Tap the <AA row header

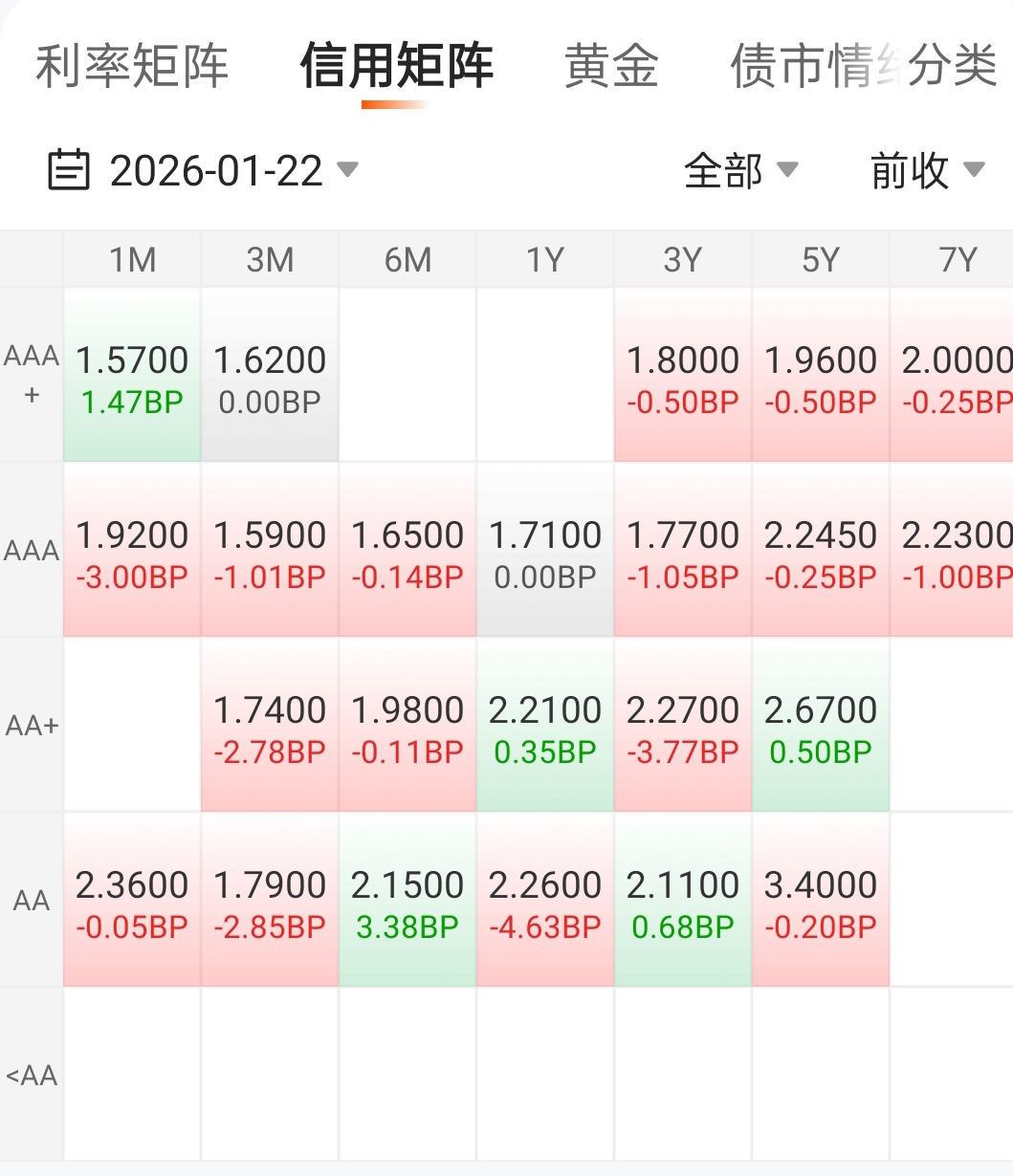[x=32, y=1076]
